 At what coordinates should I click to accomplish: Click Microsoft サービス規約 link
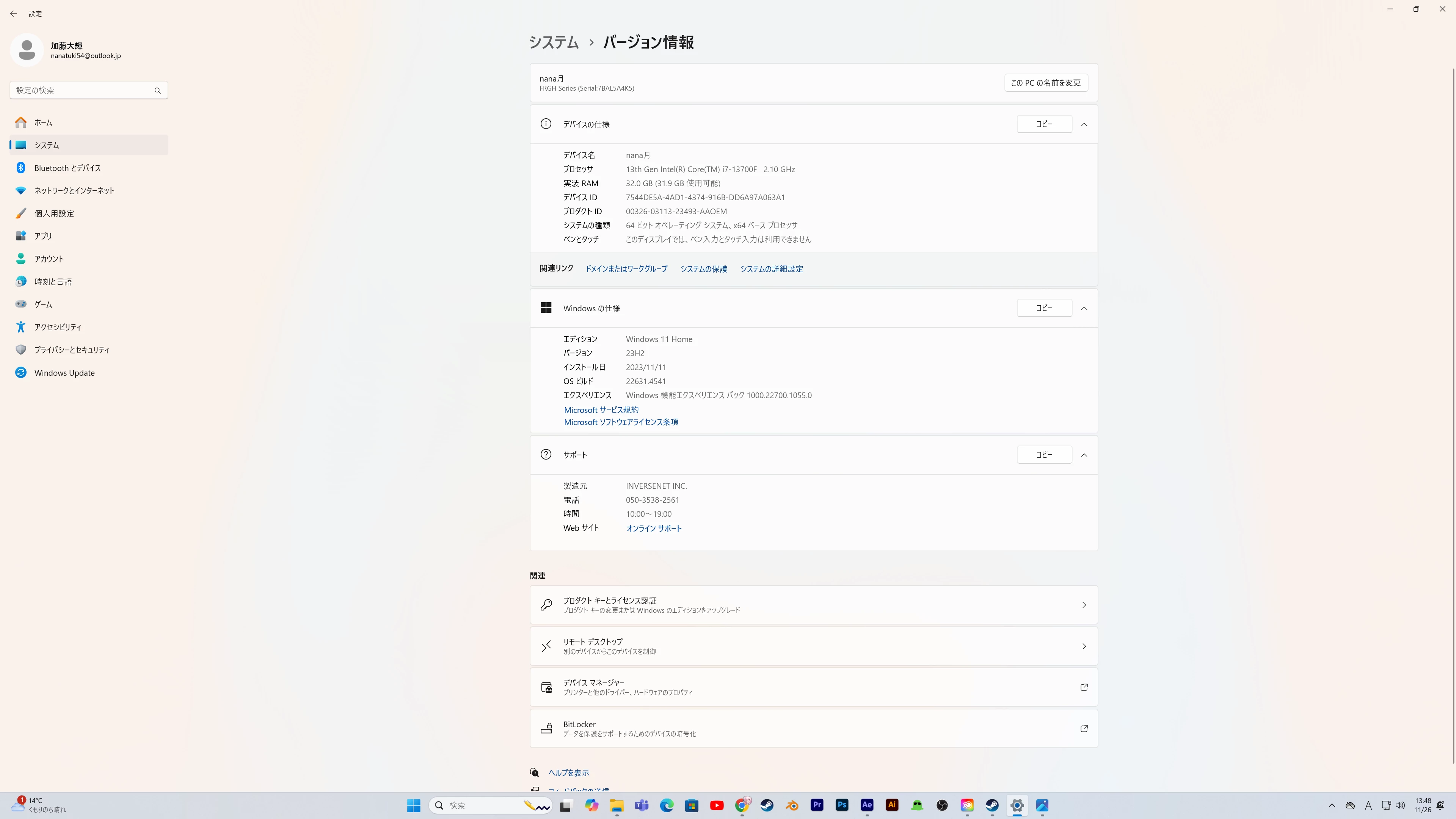point(601,410)
